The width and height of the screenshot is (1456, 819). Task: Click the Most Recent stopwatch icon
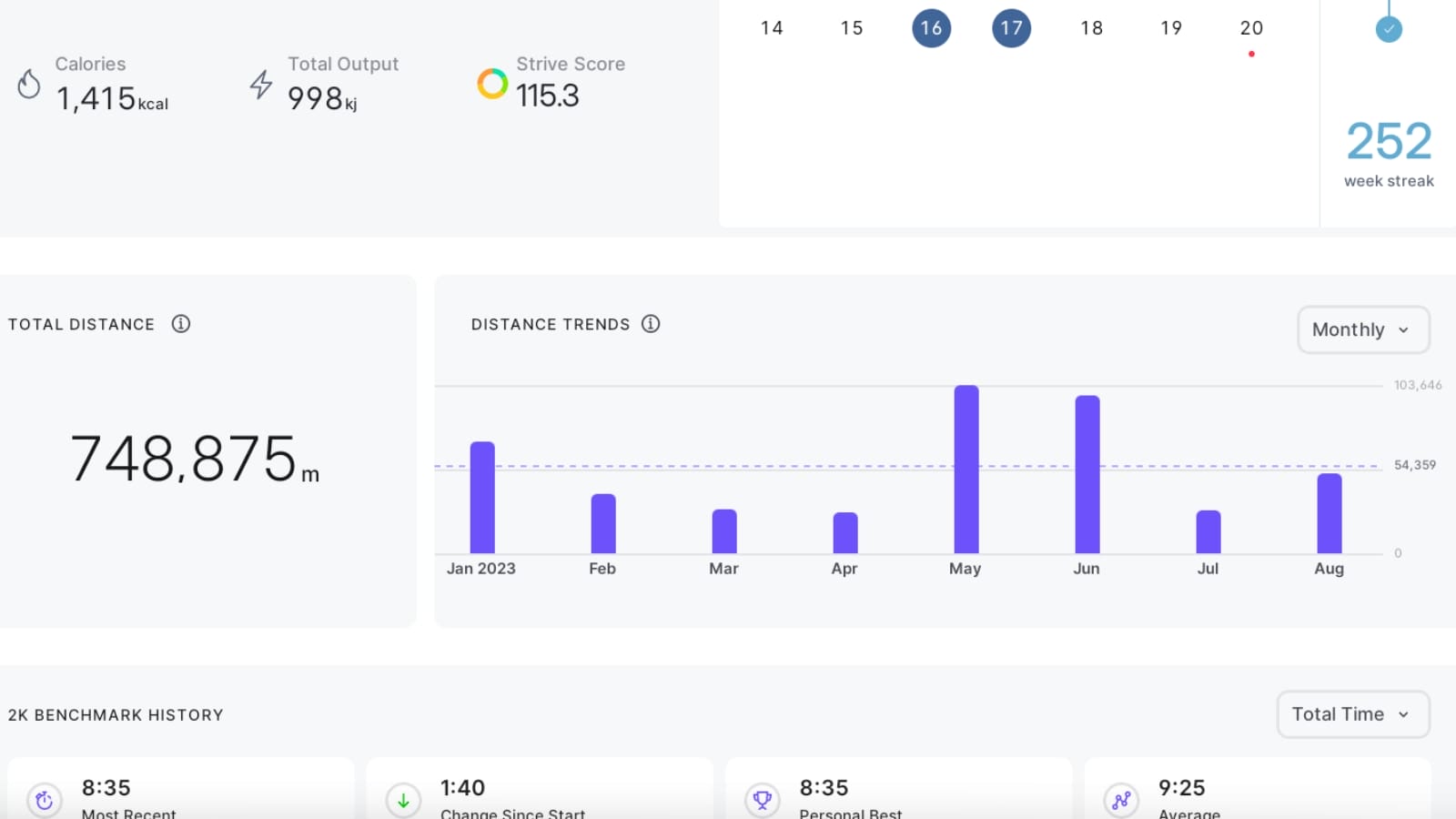45,800
